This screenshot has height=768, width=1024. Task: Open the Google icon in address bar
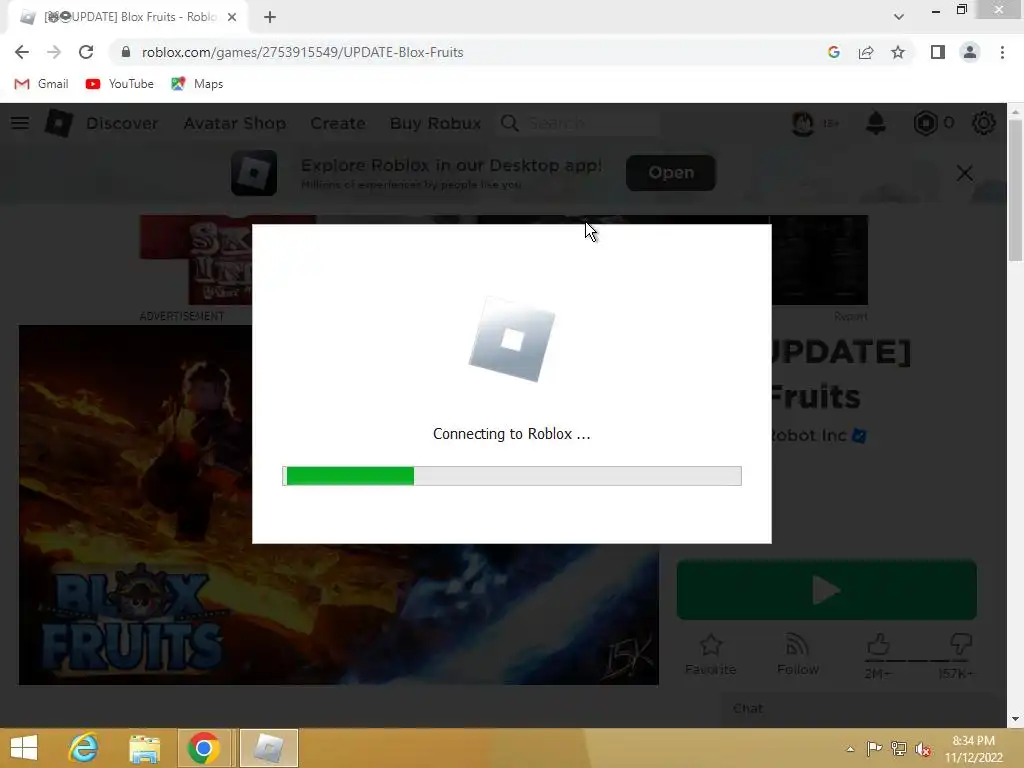pos(833,52)
